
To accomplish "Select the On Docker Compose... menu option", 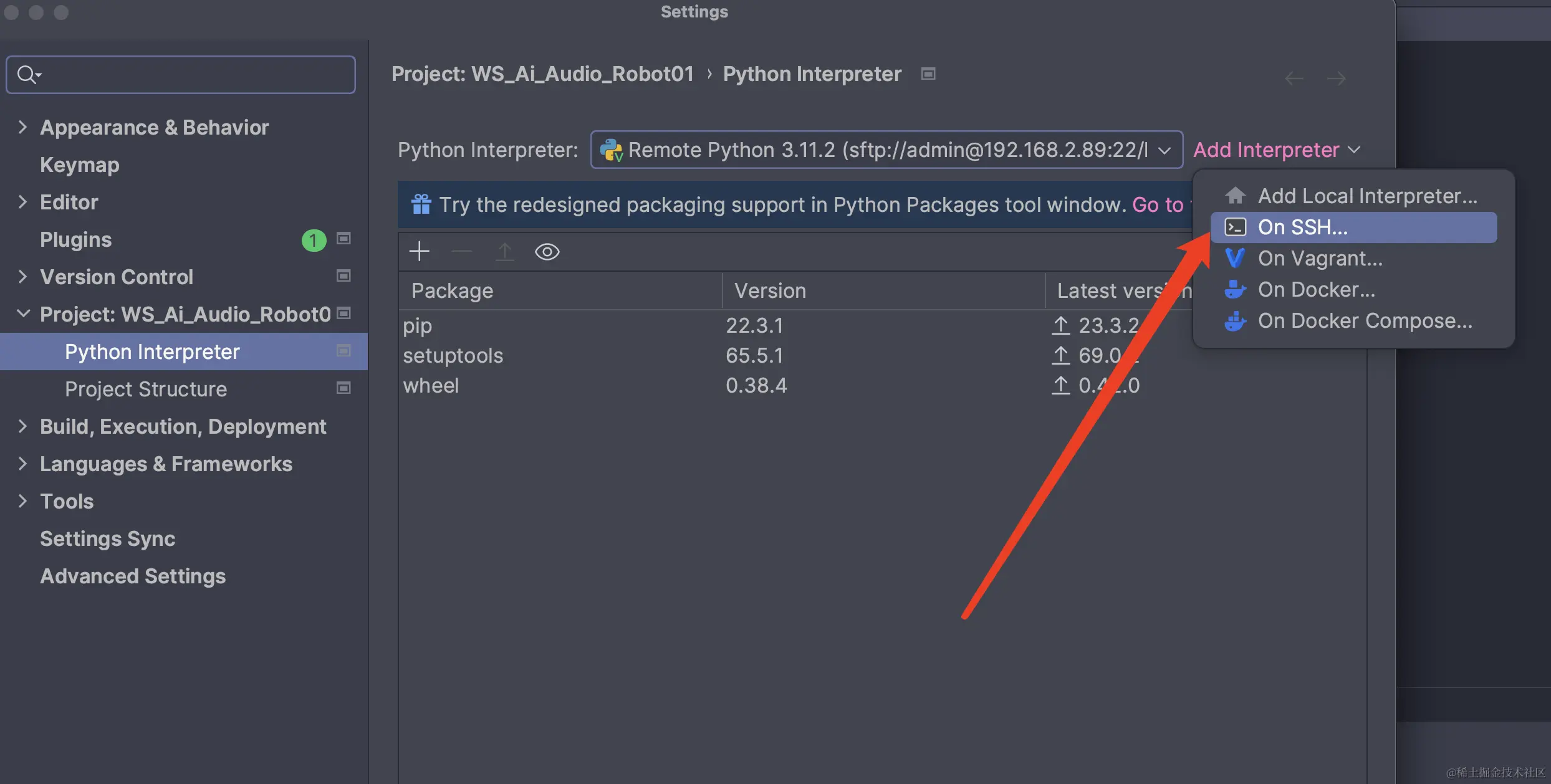I will 1365,320.
